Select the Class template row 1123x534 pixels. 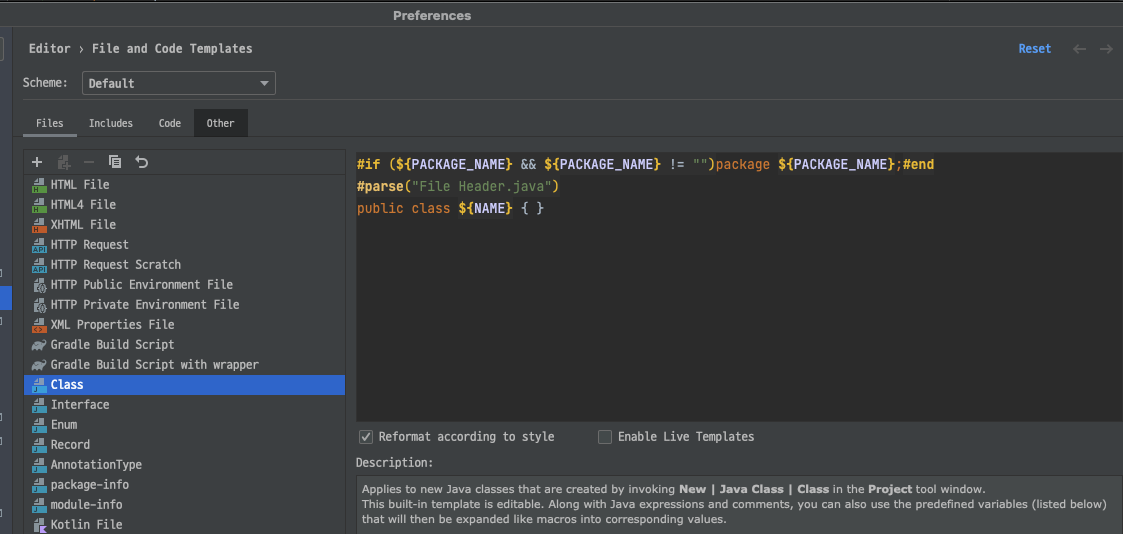point(185,385)
